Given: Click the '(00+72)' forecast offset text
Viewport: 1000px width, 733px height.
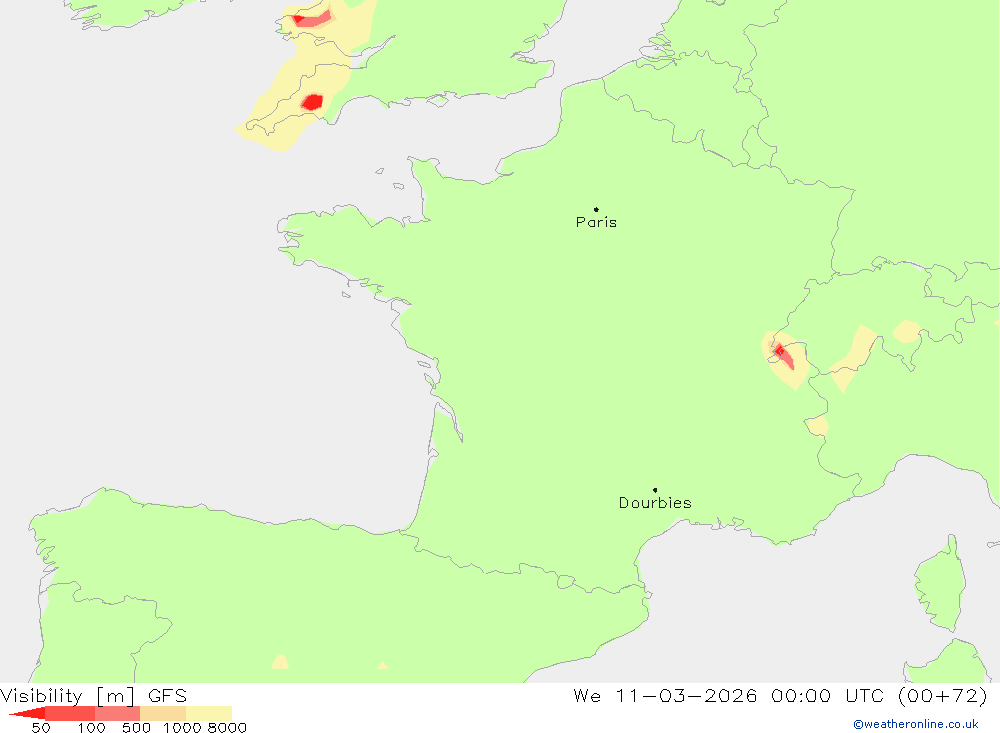Looking at the screenshot, I should 943,695.
